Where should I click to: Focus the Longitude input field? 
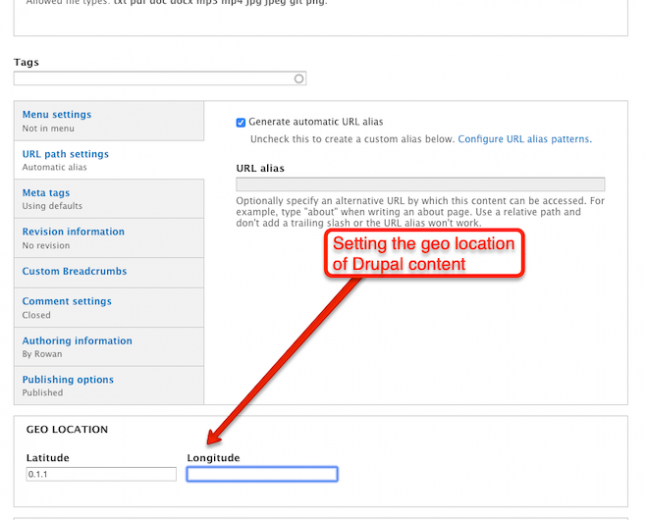tap(262, 474)
